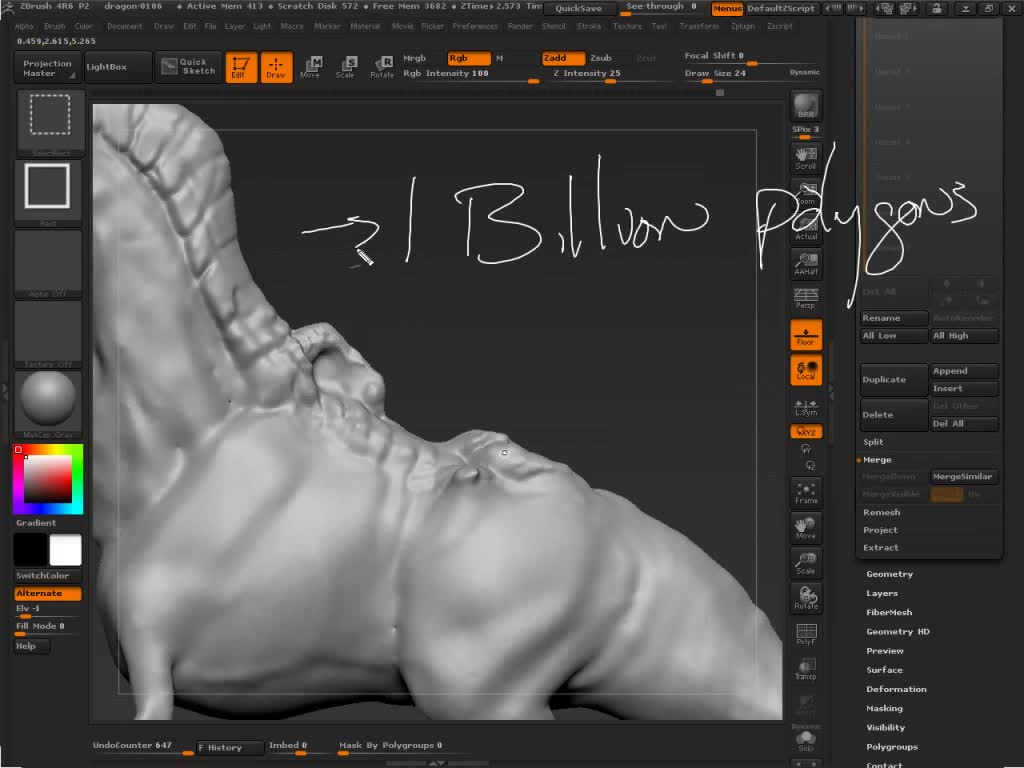Expand the Geometry subpalette
1024x768 pixels.
click(x=889, y=574)
